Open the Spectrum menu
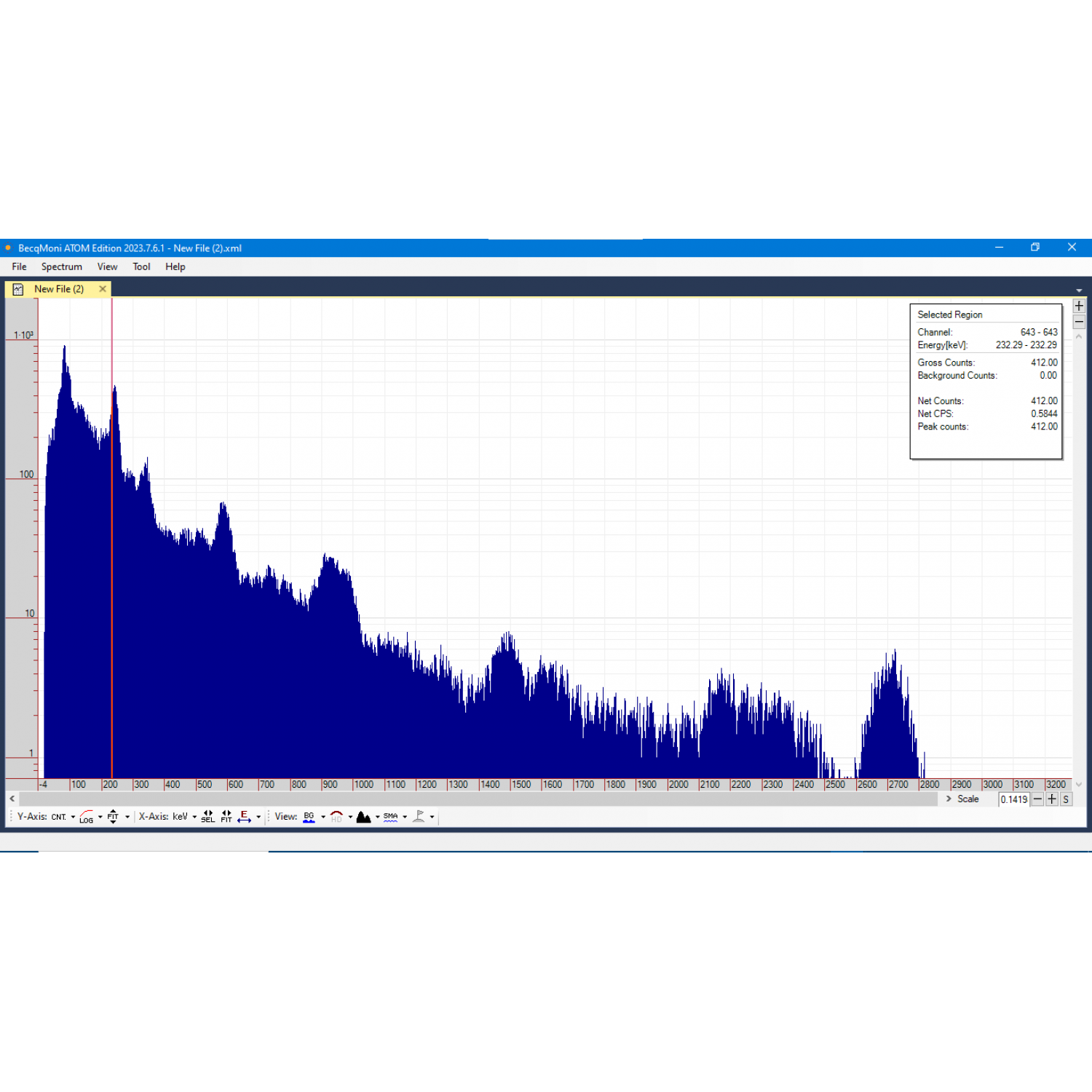The image size is (1092, 1092). pyautogui.click(x=62, y=266)
